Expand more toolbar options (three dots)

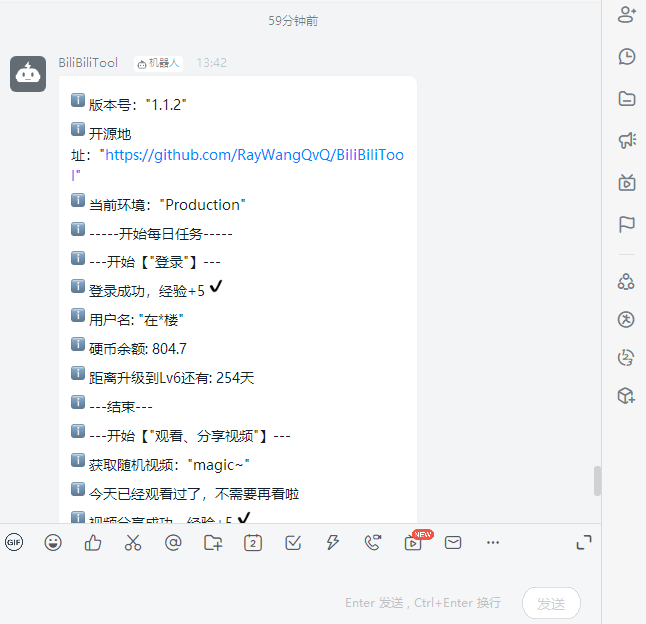point(493,542)
